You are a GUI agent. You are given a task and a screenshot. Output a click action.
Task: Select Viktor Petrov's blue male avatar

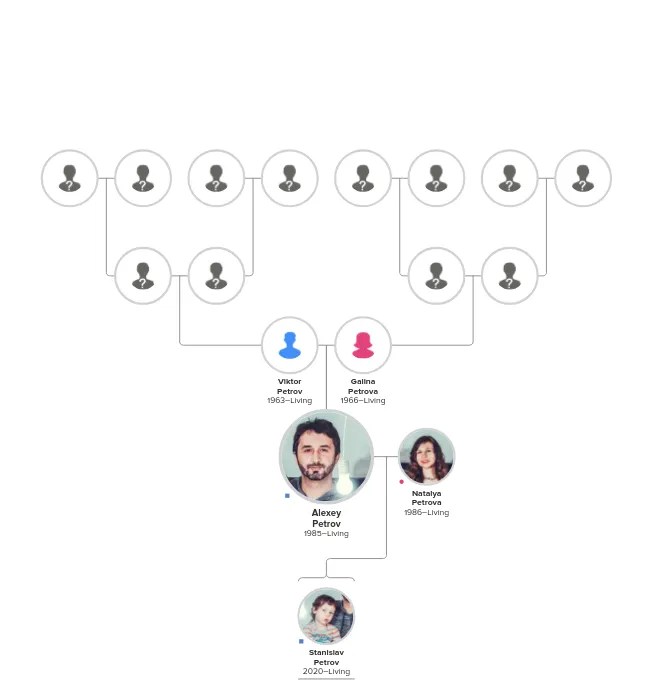pyautogui.click(x=290, y=345)
